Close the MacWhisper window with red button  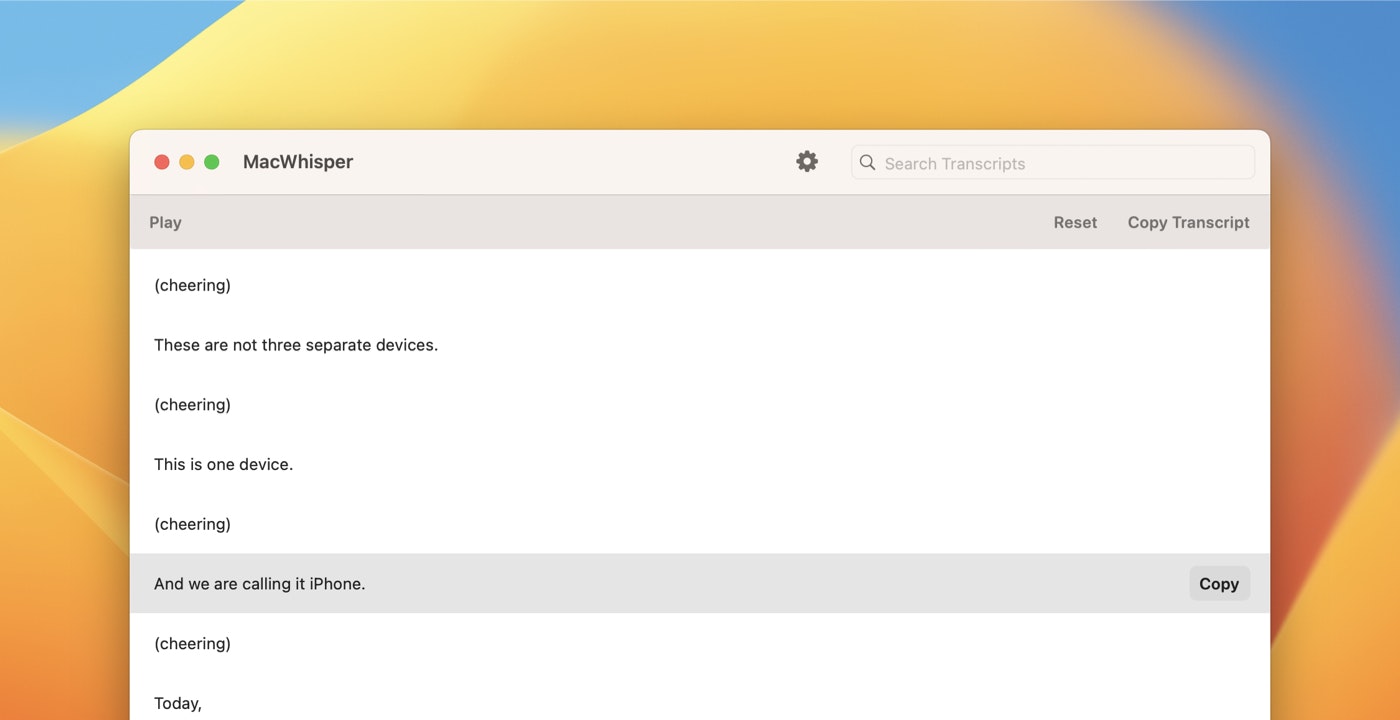coord(162,162)
